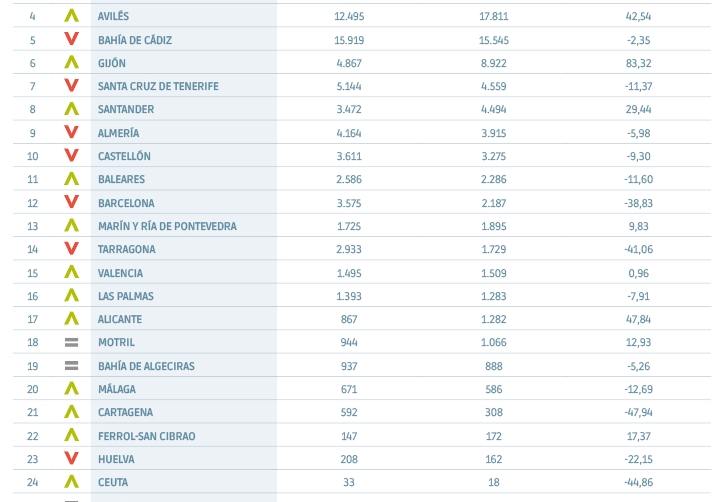Click the green up arrow next to Ceuta
726x502 pixels.
point(71,482)
